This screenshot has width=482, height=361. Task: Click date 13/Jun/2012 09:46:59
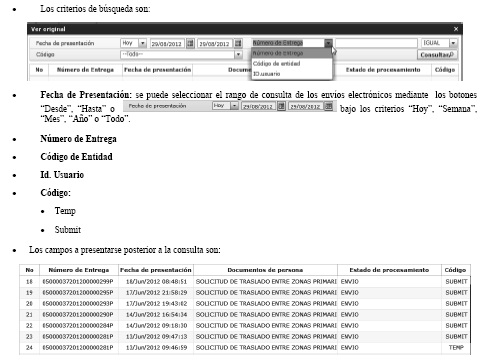[157, 348]
